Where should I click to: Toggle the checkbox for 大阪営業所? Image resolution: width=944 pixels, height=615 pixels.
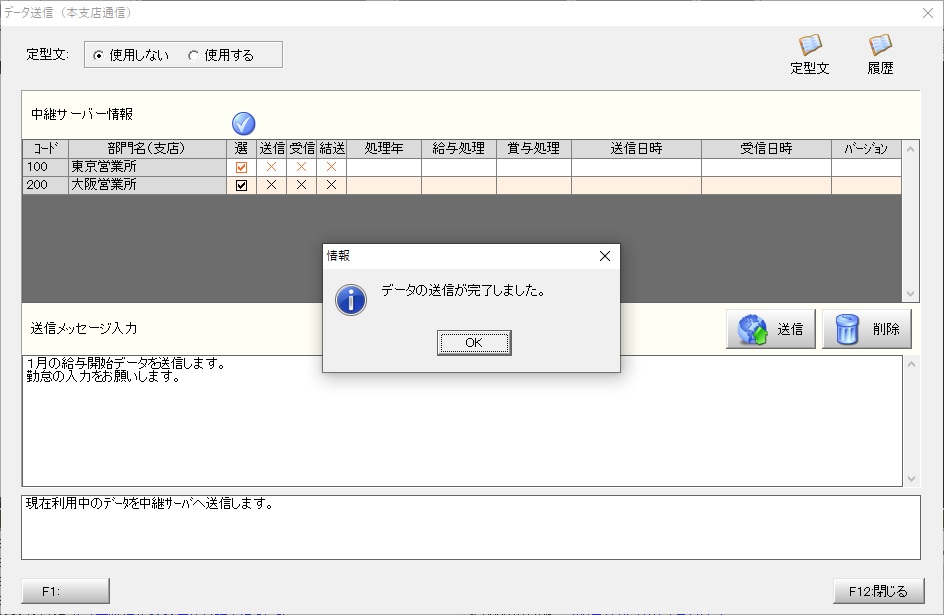pyautogui.click(x=241, y=185)
